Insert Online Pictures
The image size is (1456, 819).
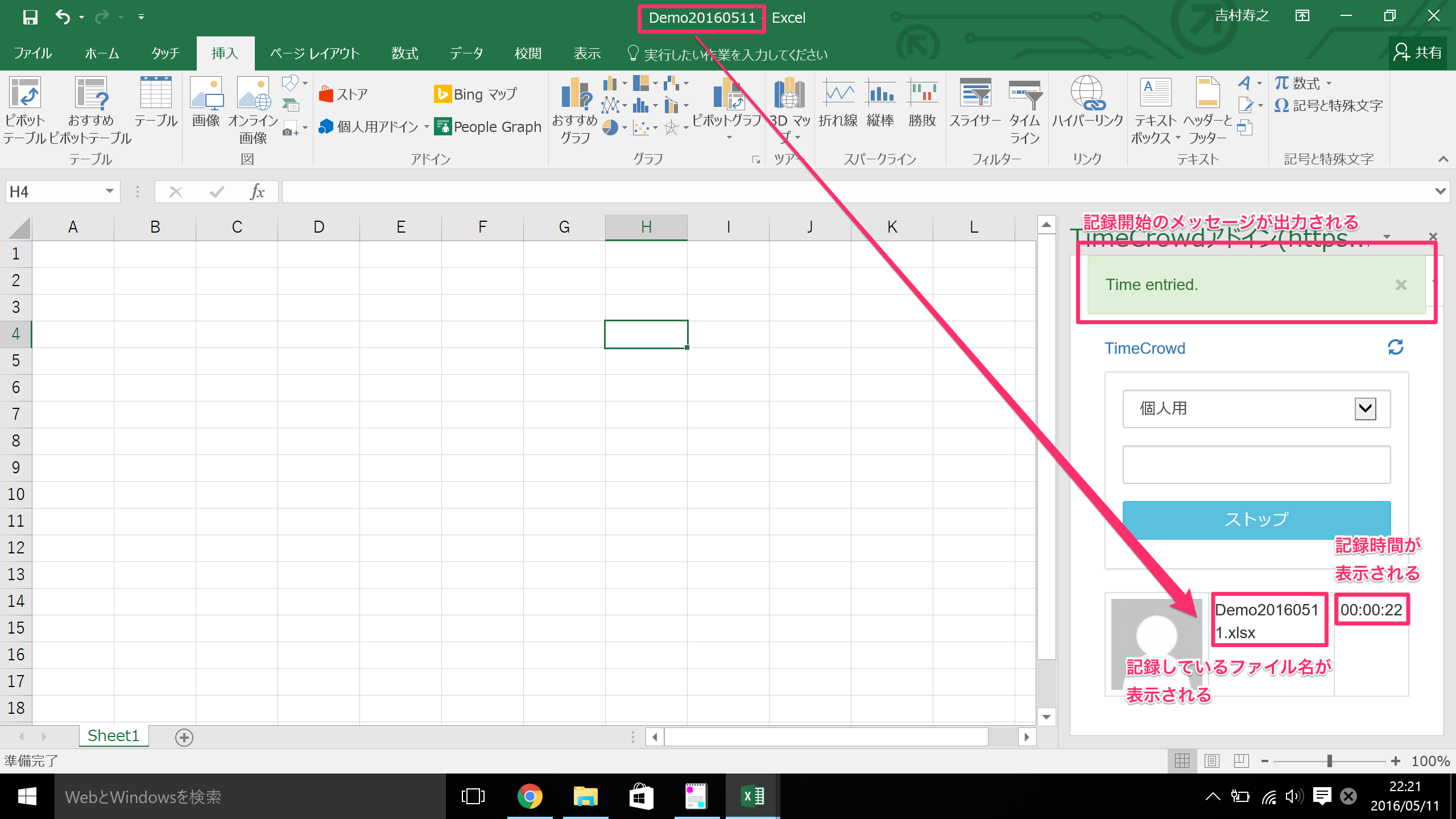[x=253, y=110]
